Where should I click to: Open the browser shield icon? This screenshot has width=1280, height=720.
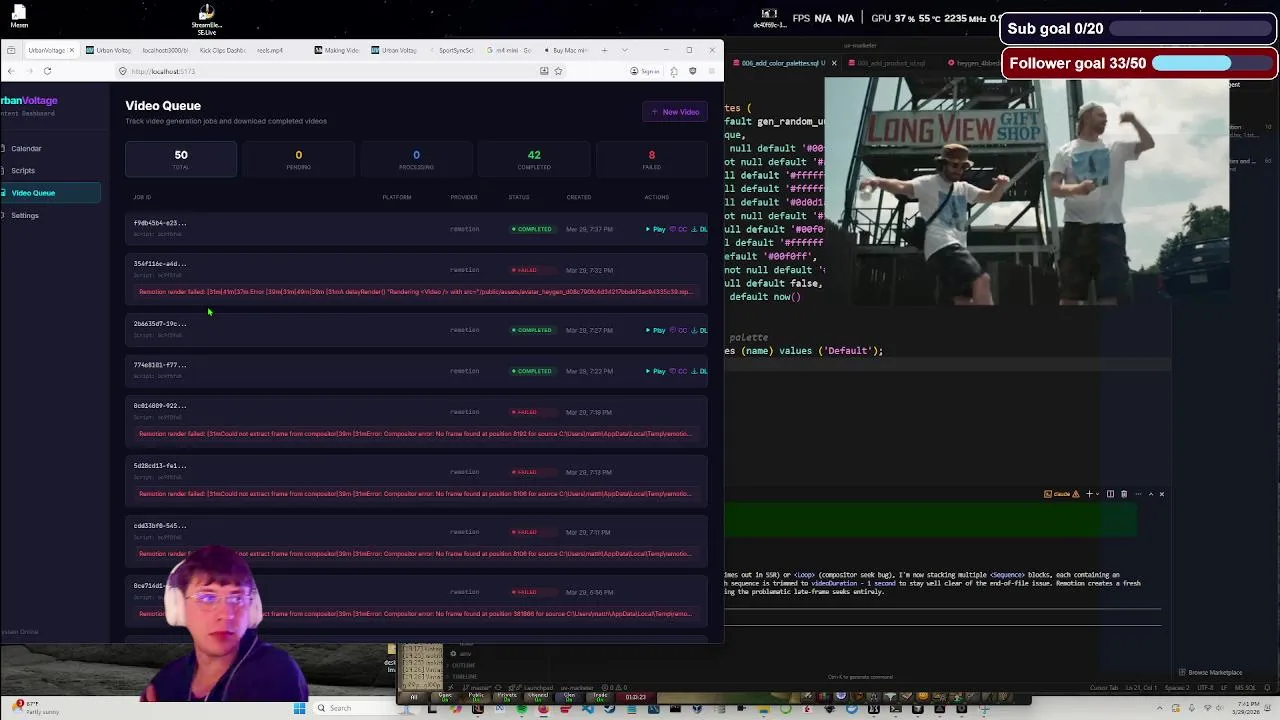click(x=692, y=71)
